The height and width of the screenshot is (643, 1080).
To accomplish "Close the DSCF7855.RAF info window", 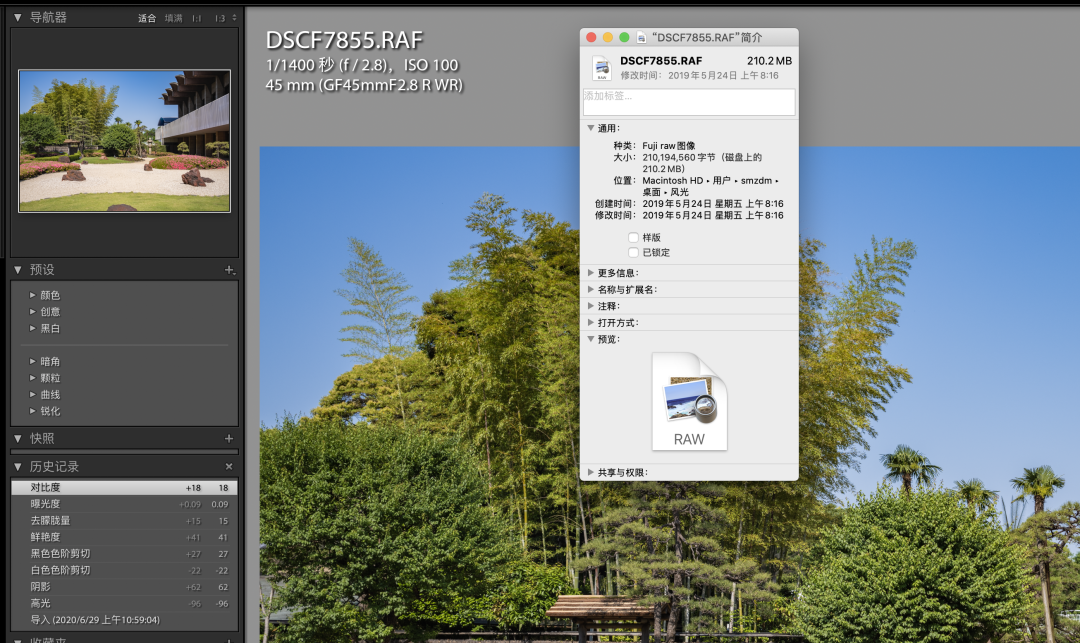I will pyautogui.click(x=591, y=37).
